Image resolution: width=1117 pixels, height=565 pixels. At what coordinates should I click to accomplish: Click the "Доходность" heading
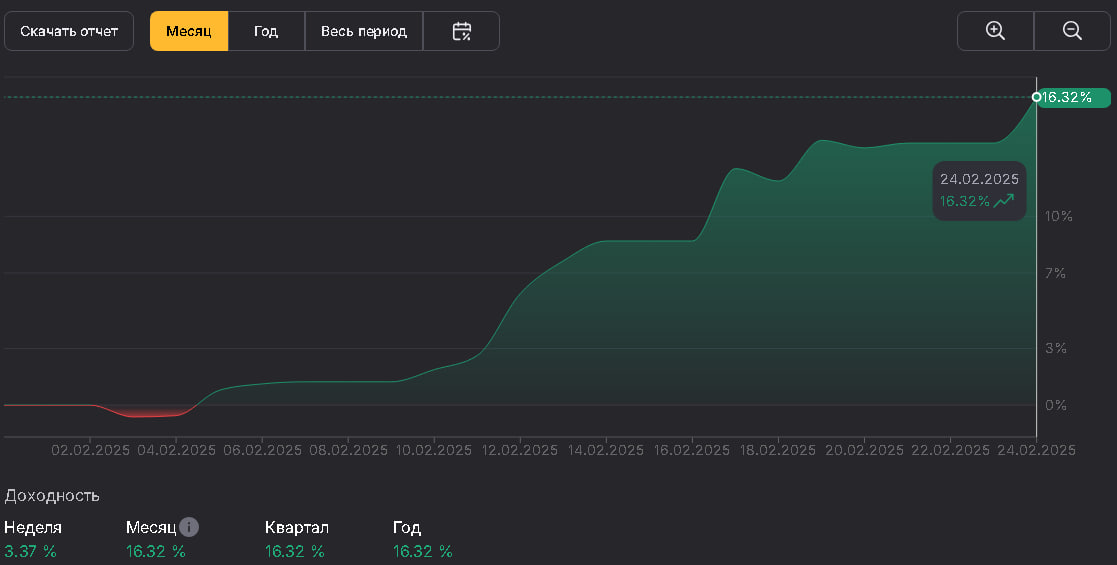click(x=52, y=496)
